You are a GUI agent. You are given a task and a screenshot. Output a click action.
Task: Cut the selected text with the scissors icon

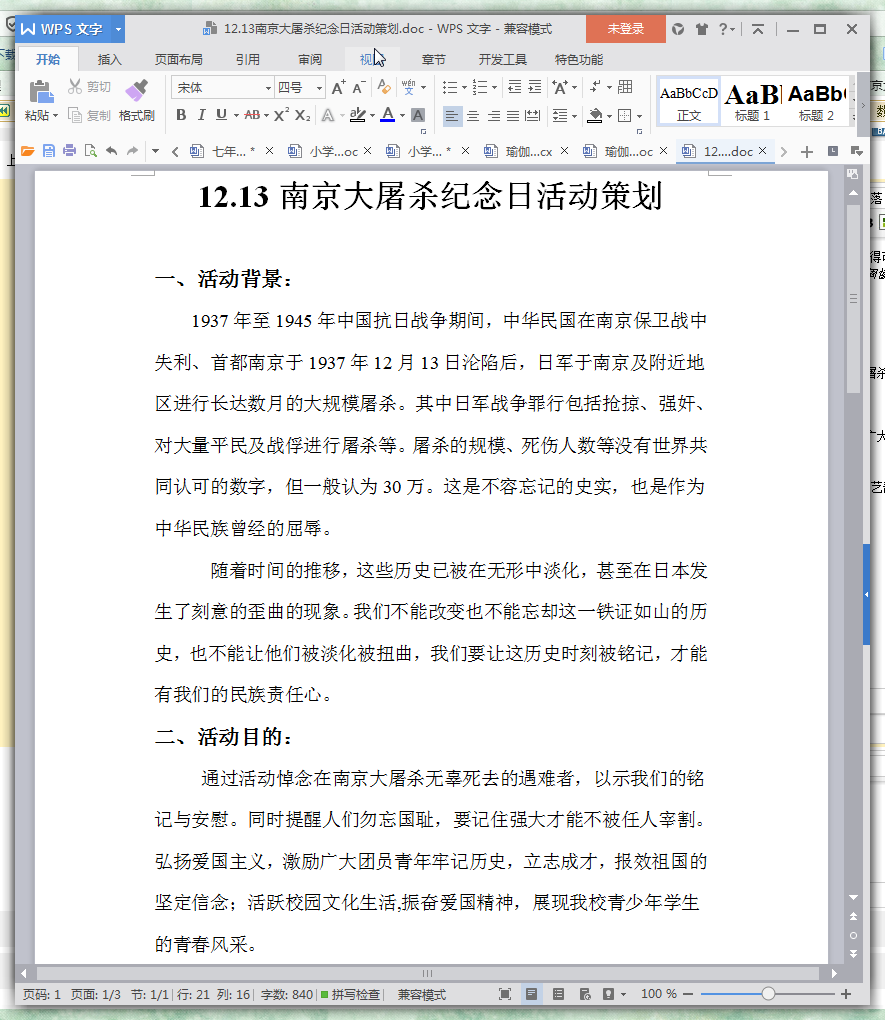point(75,87)
